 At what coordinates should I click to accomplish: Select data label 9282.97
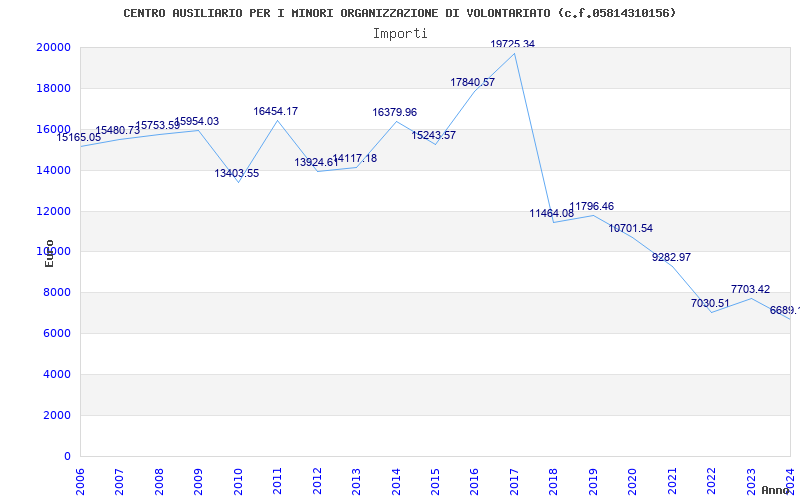pyautogui.click(x=671, y=258)
